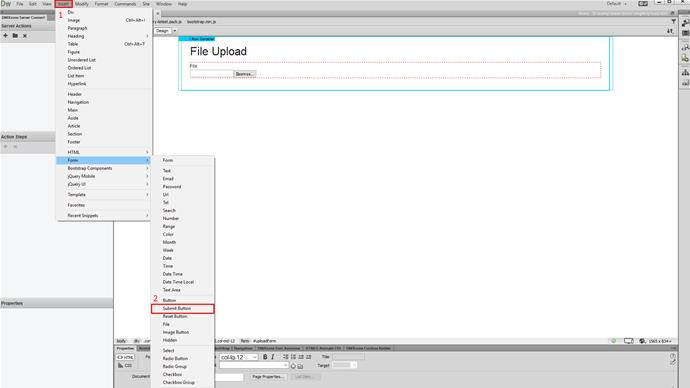Image resolution: width=690 pixels, height=388 pixels.
Task: Delete server action with the X icon
Action: pos(25,36)
